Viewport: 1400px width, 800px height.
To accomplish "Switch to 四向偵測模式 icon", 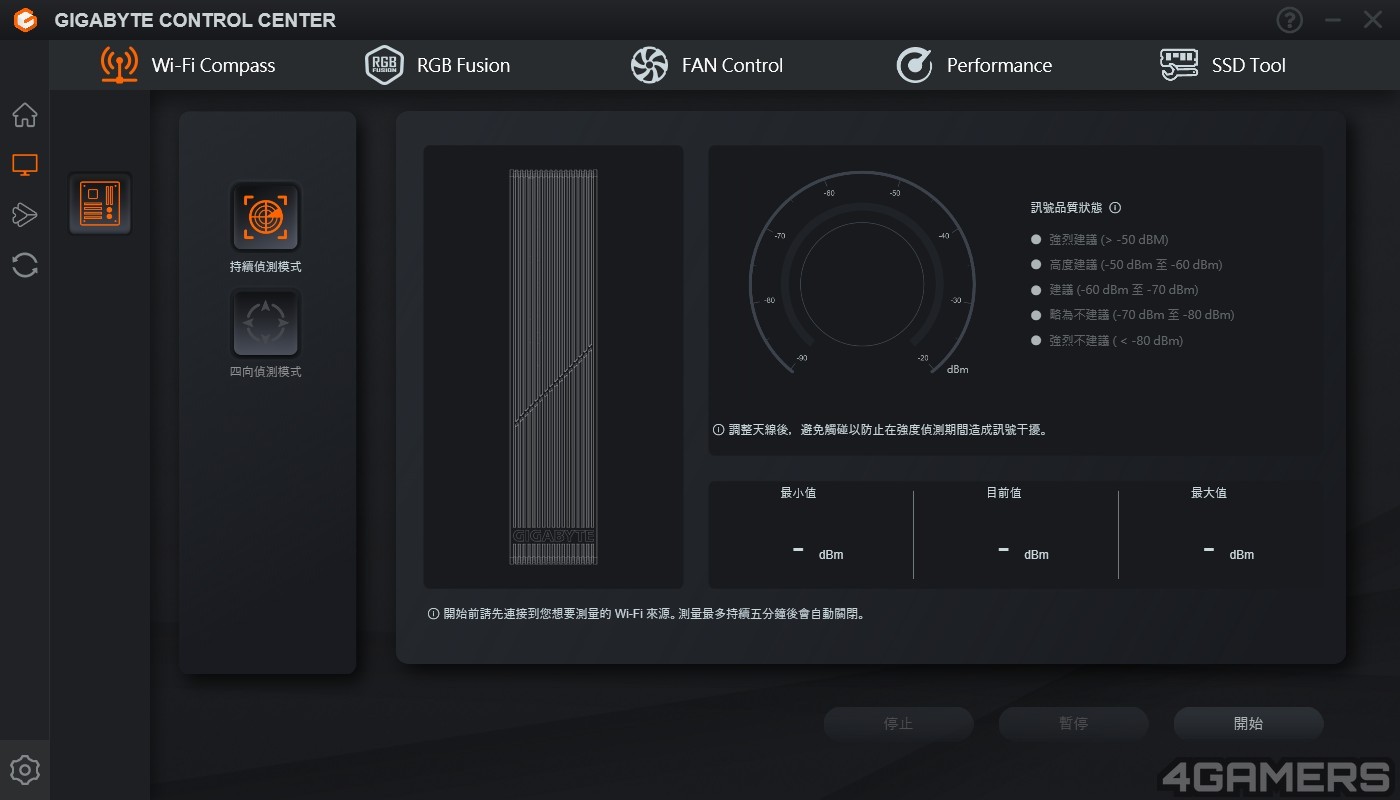I will [265, 323].
